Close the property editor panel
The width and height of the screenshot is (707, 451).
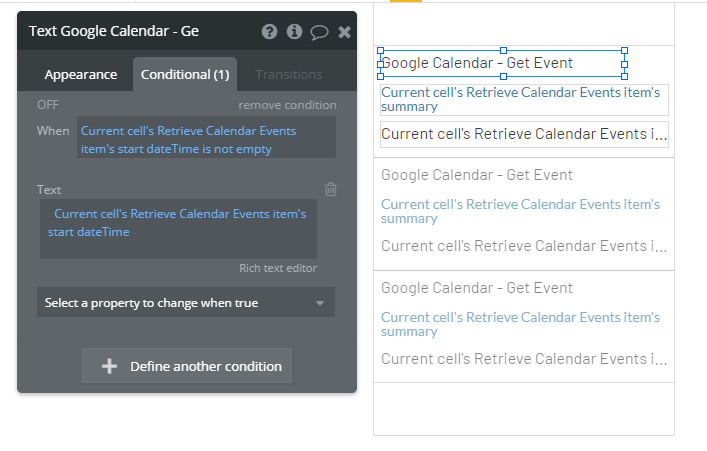pyautogui.click(x=344, y=32)
